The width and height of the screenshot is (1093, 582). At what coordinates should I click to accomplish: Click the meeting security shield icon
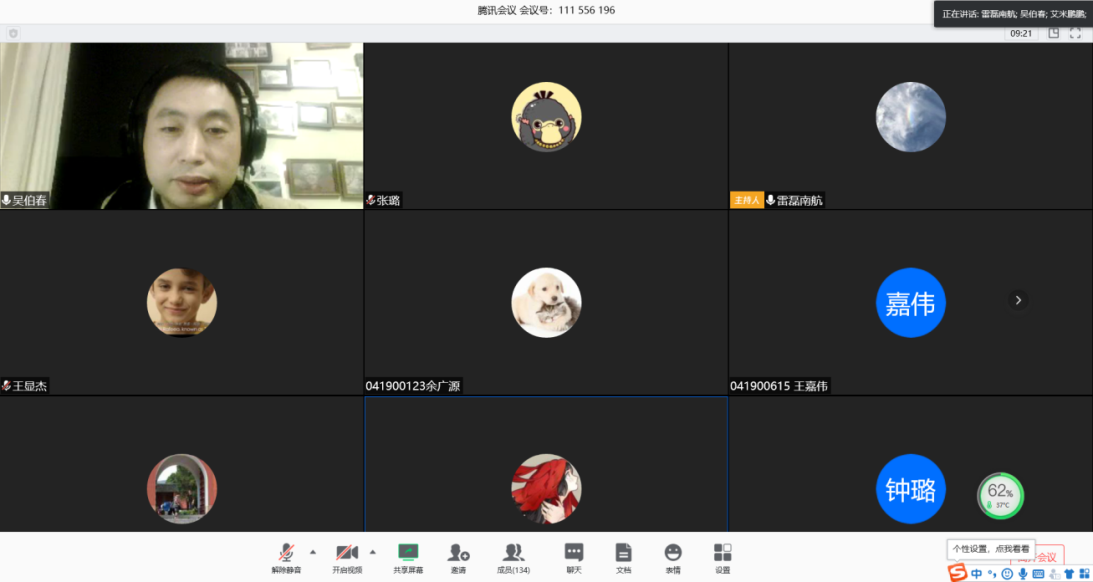pyautogui.click(x=13, y=33)
